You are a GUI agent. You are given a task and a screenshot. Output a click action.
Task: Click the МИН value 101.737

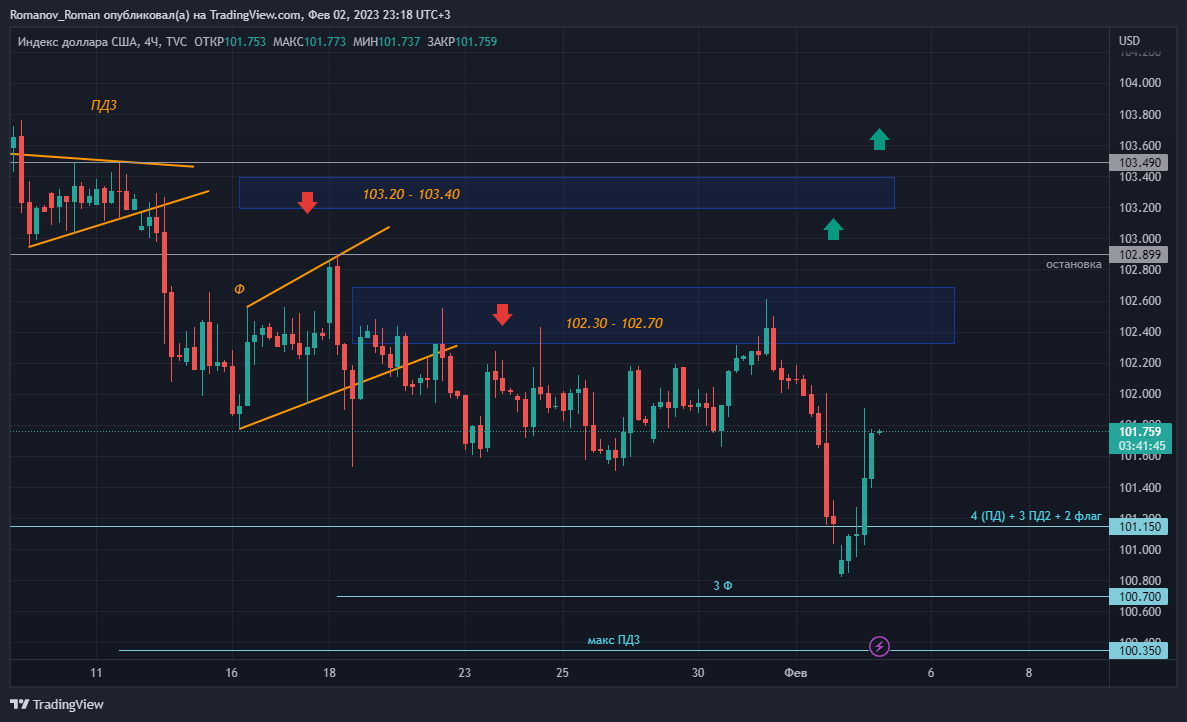pyautogui.click(x=399, y=42)
